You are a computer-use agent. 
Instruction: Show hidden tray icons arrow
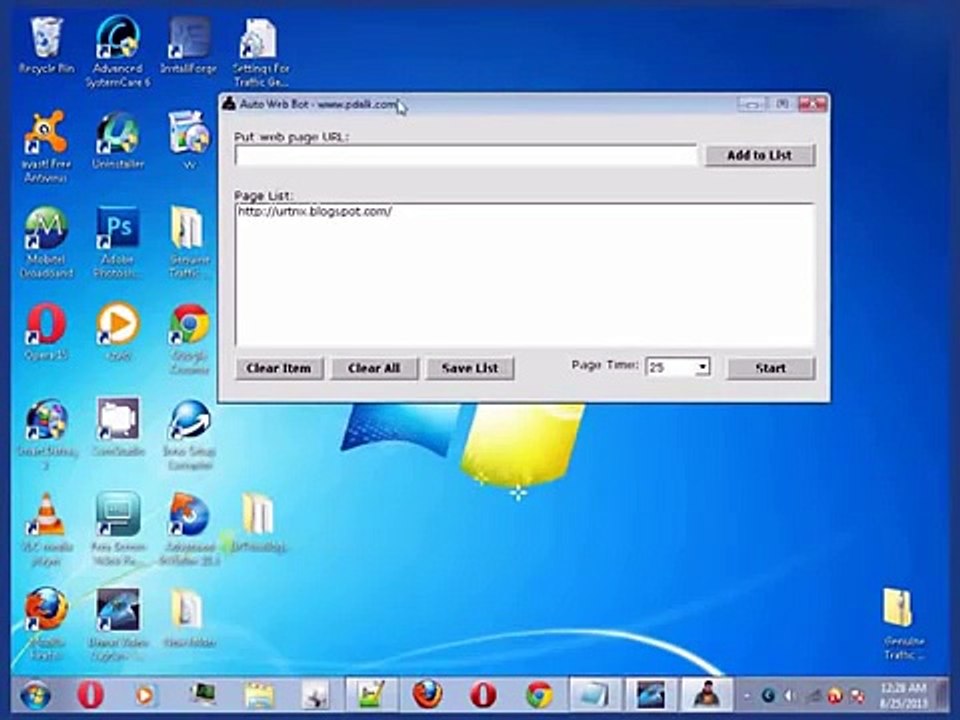click(x=747, y=696)
